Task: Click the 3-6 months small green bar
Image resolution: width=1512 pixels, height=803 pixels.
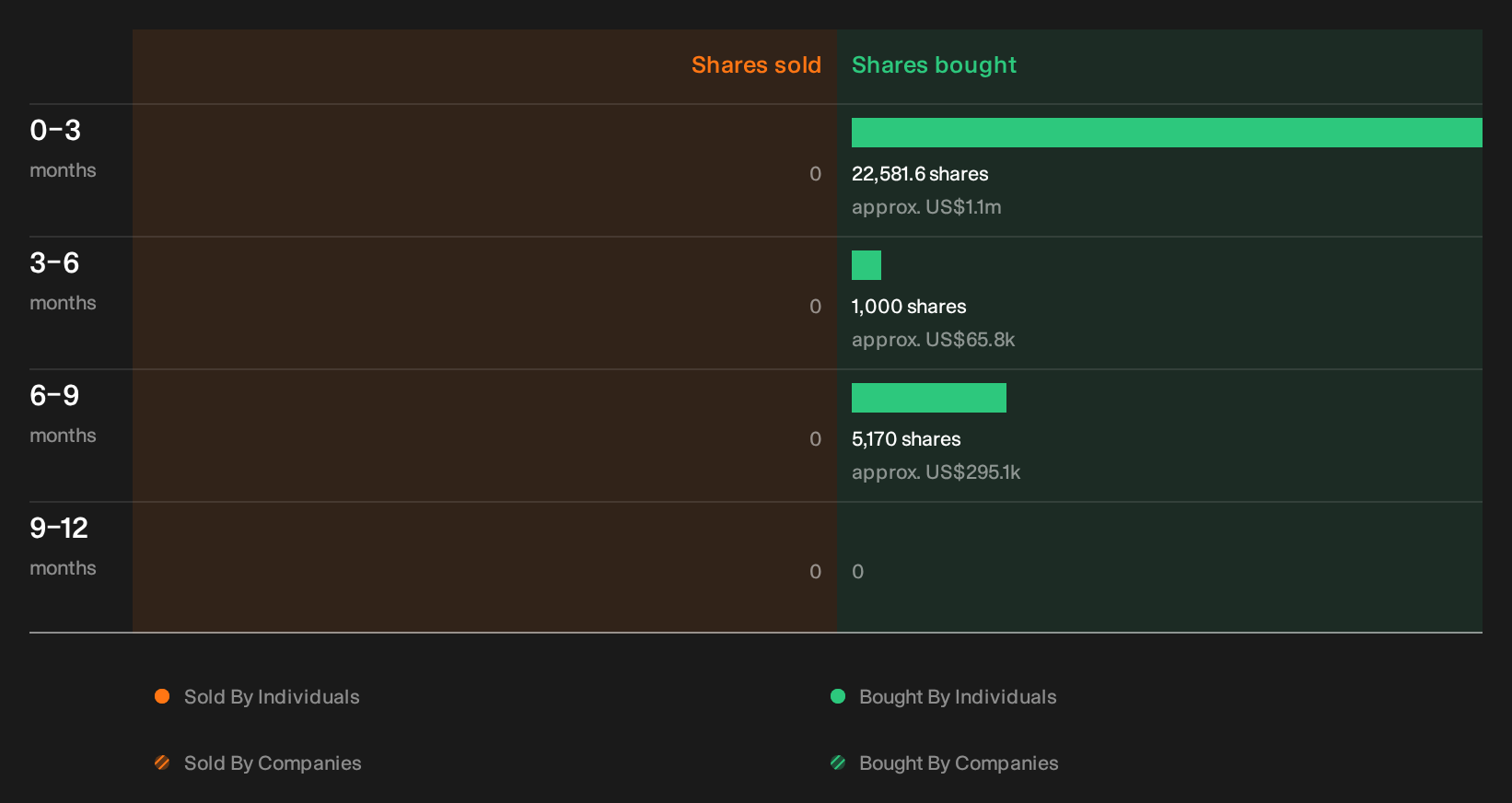Action: (x=866, y=265)
